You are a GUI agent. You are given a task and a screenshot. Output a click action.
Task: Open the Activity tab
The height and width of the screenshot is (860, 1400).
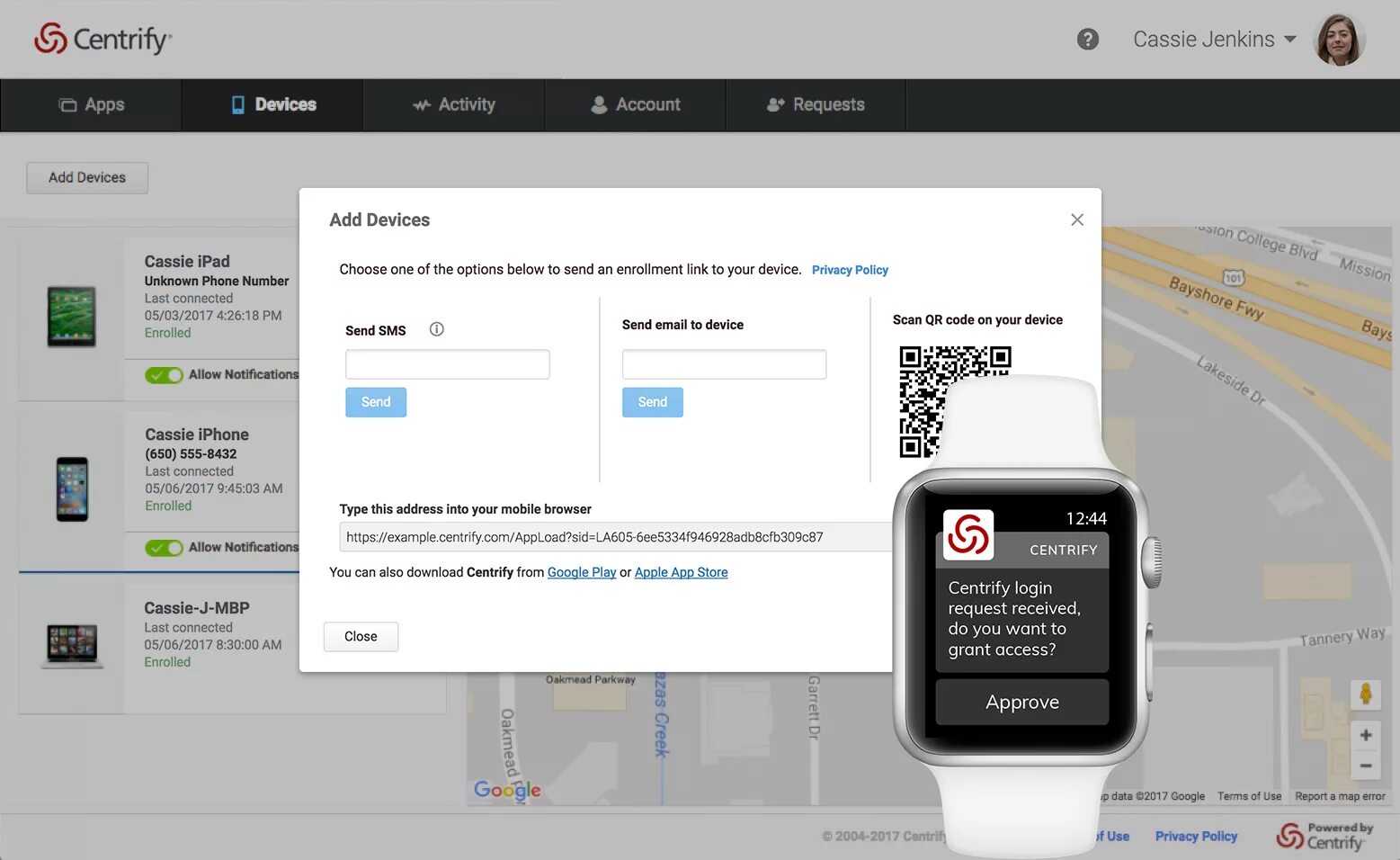(454, 104)
